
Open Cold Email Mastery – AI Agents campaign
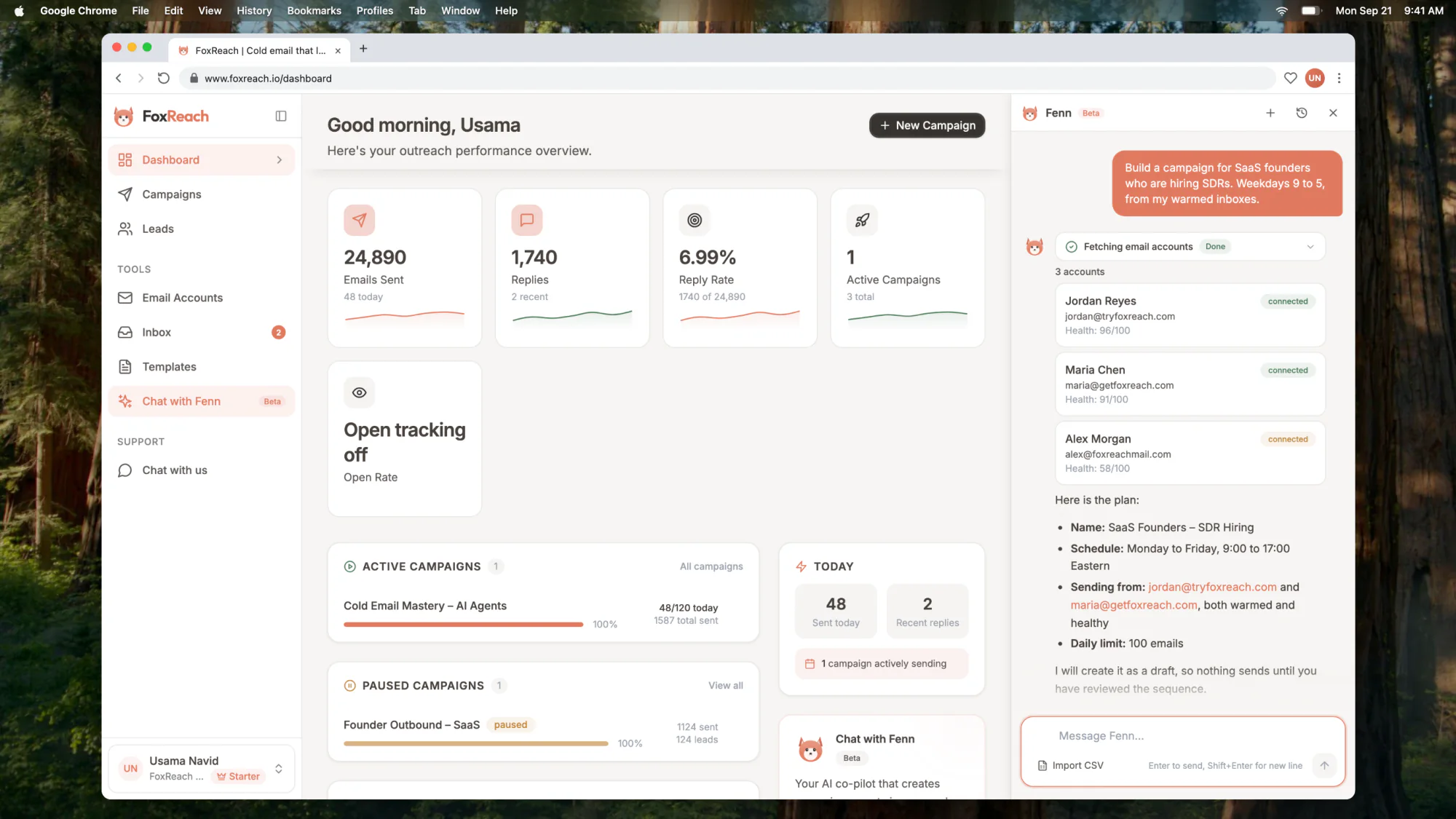tap(425, 606)
